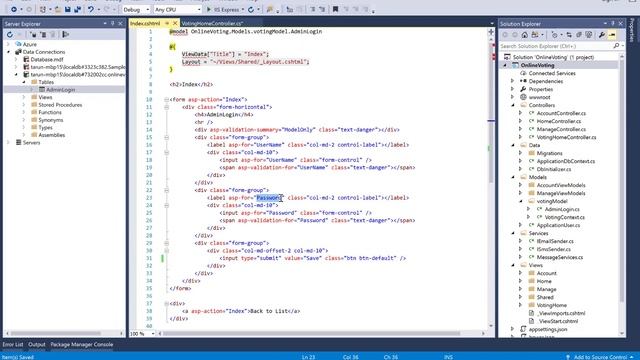Open _ViewImports.cshtml file

[x=561, y=313]
